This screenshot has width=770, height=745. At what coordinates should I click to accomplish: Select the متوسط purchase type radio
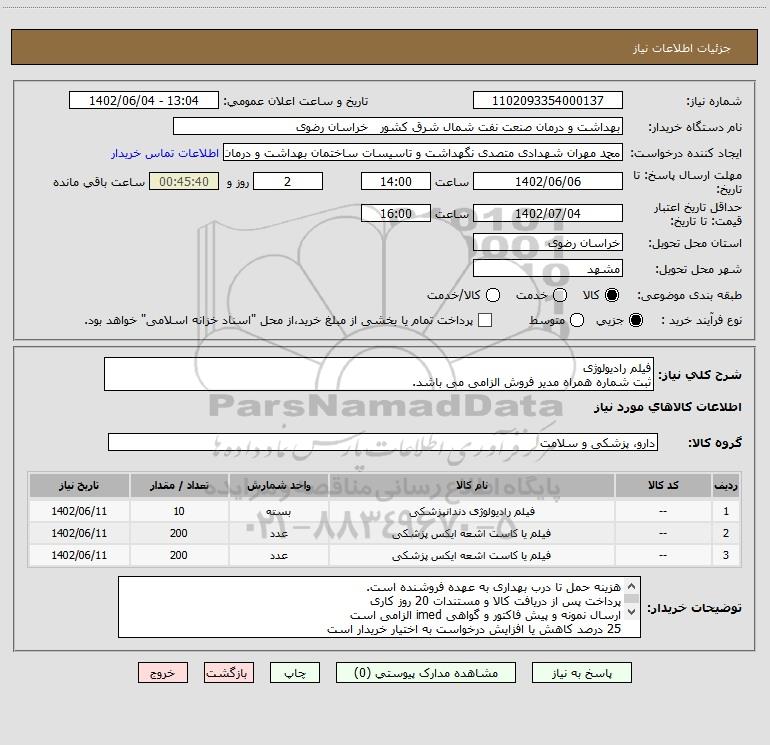pos(577,320)
